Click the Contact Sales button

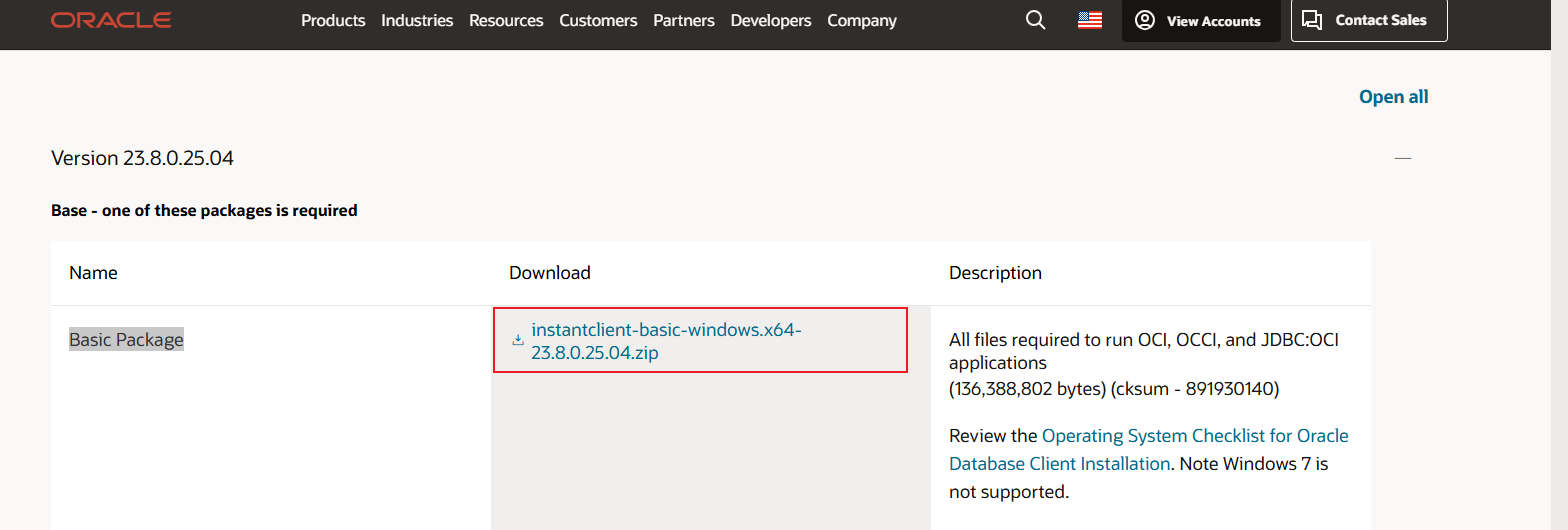(1368, 20)
